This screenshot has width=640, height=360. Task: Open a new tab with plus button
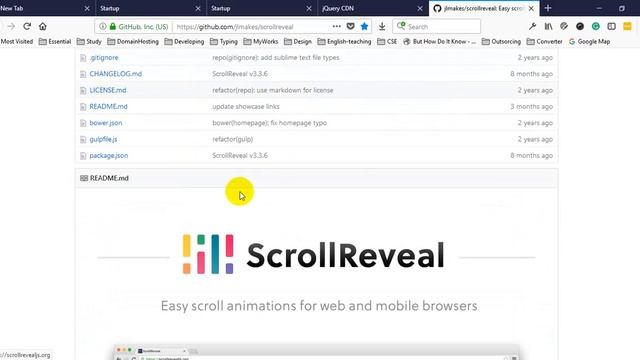coord(548,8)
